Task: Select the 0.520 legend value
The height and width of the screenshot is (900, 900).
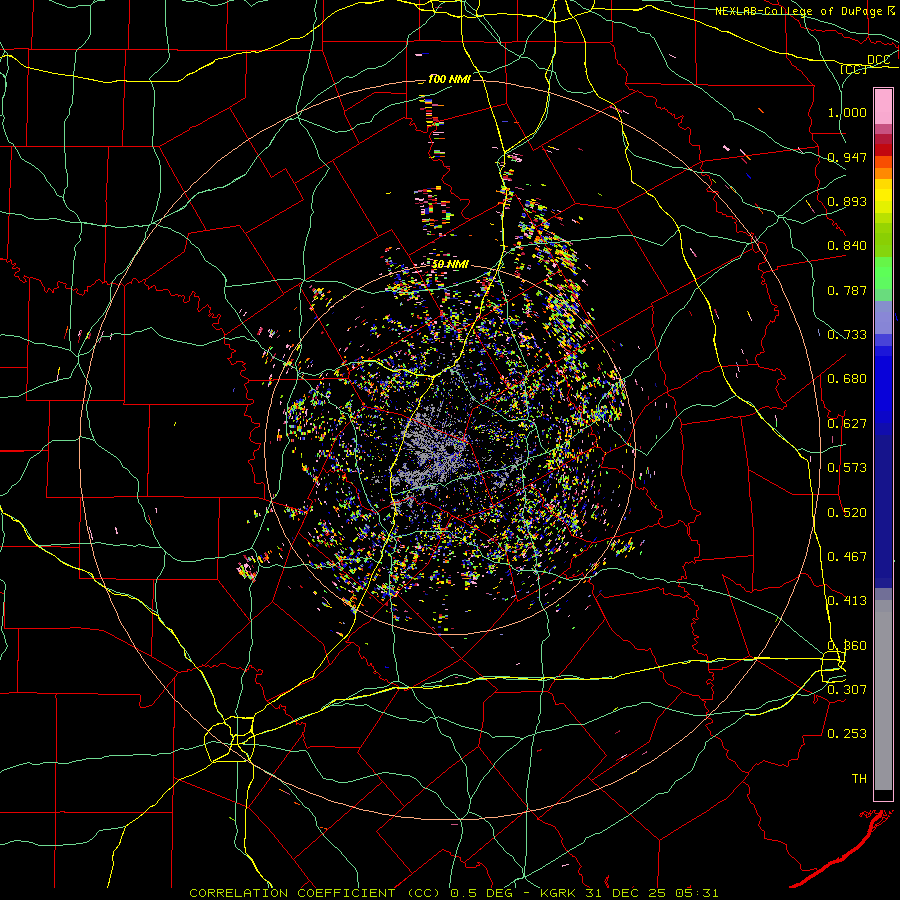Action: point(847,513)
